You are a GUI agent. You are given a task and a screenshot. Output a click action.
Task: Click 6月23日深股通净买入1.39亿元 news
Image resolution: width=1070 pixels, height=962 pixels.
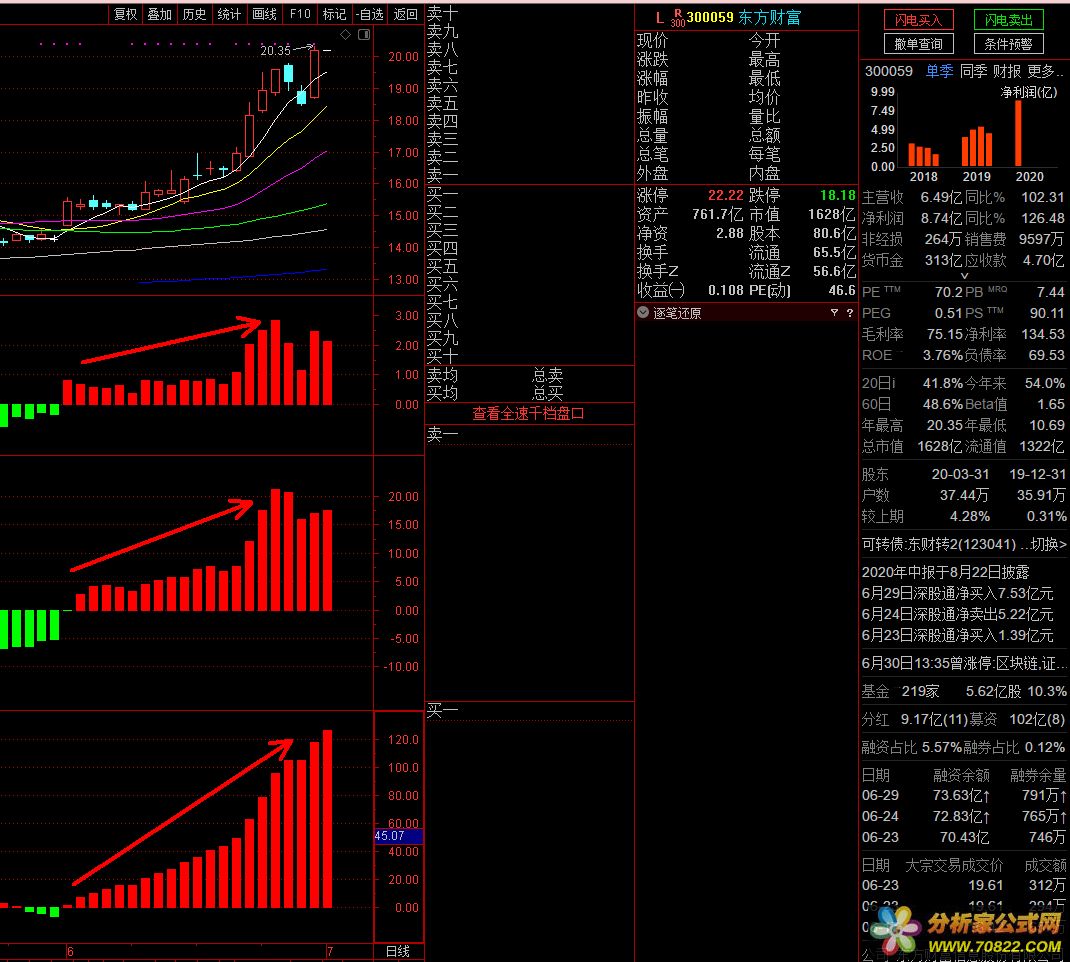coord(957,636)
